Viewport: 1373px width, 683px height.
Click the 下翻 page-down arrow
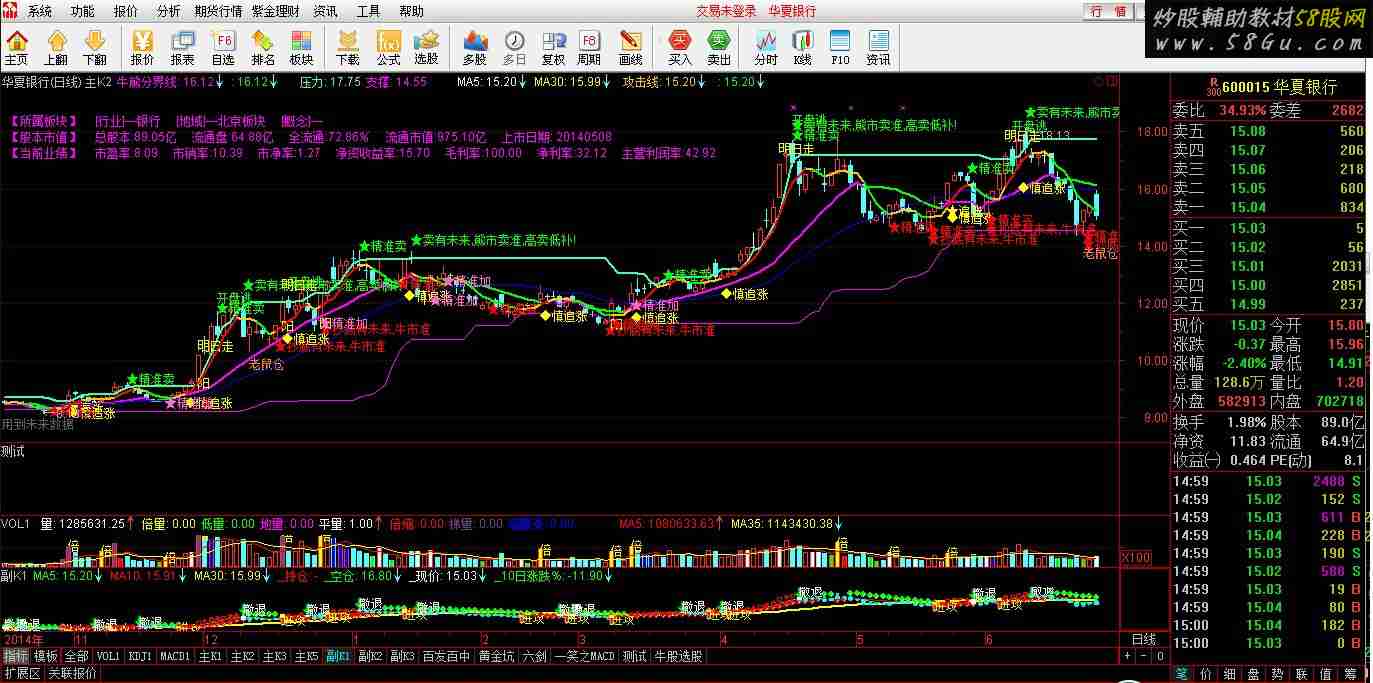coord(94,47)
